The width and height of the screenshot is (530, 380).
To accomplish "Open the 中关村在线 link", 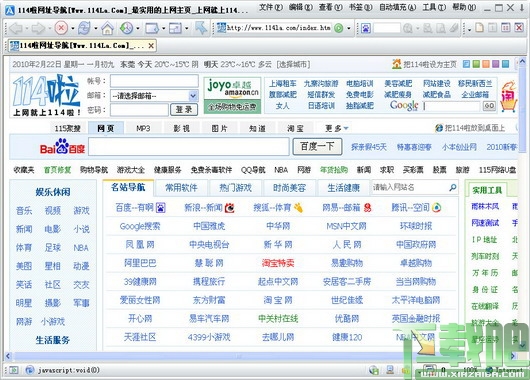I will 278,318.
